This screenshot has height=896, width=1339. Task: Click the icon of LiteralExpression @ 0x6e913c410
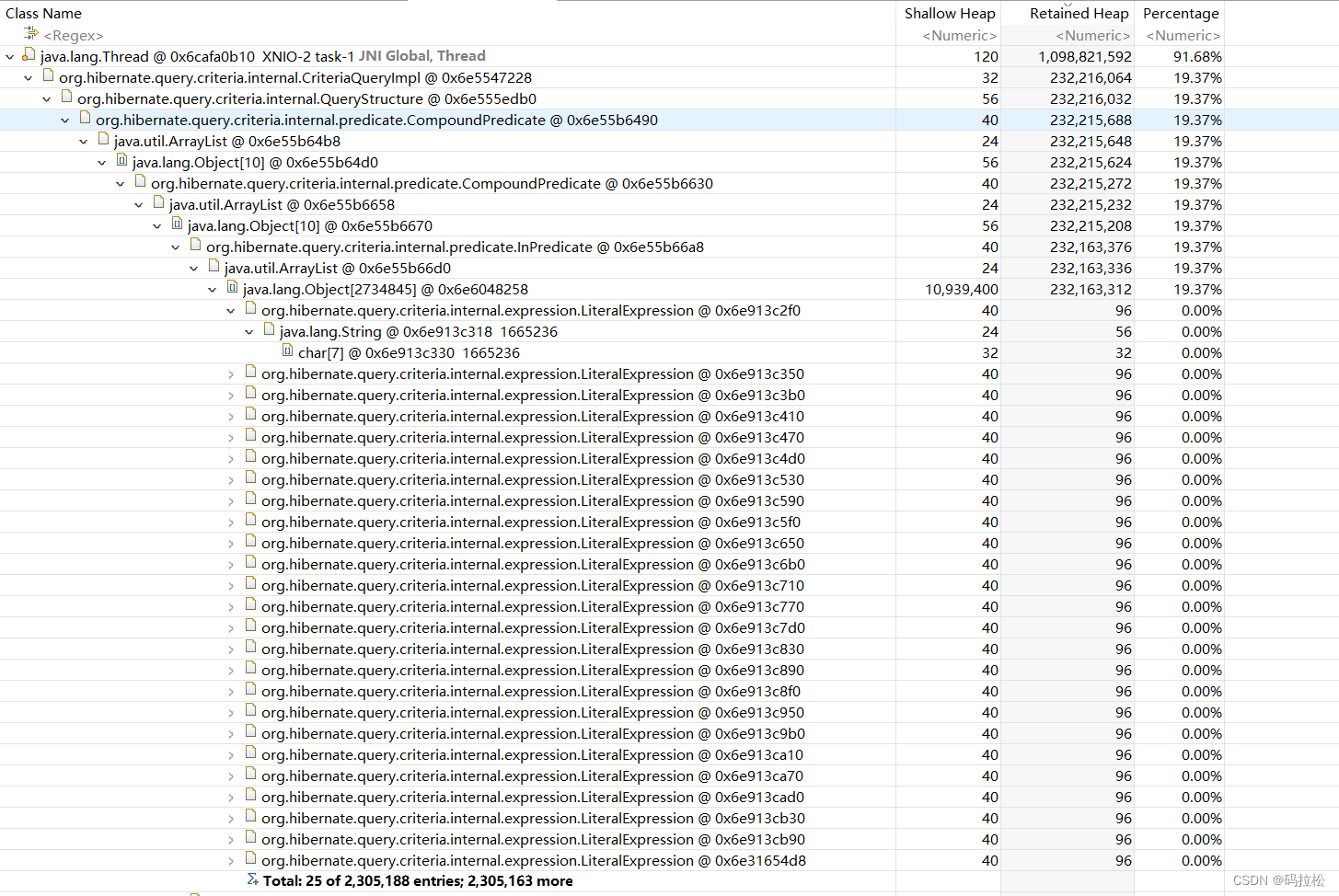pyautogui.click(x=250, y=415)
